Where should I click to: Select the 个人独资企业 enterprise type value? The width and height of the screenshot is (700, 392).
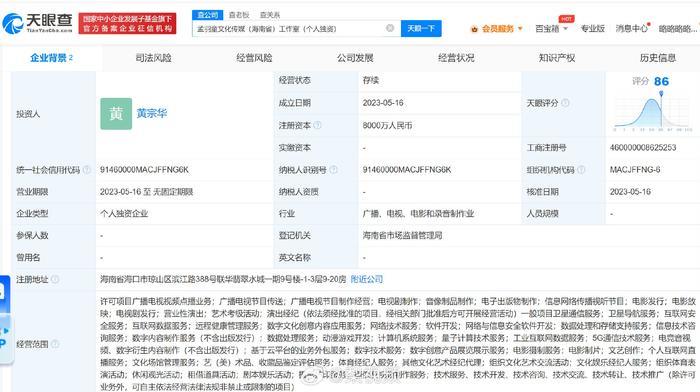(124, 213)
